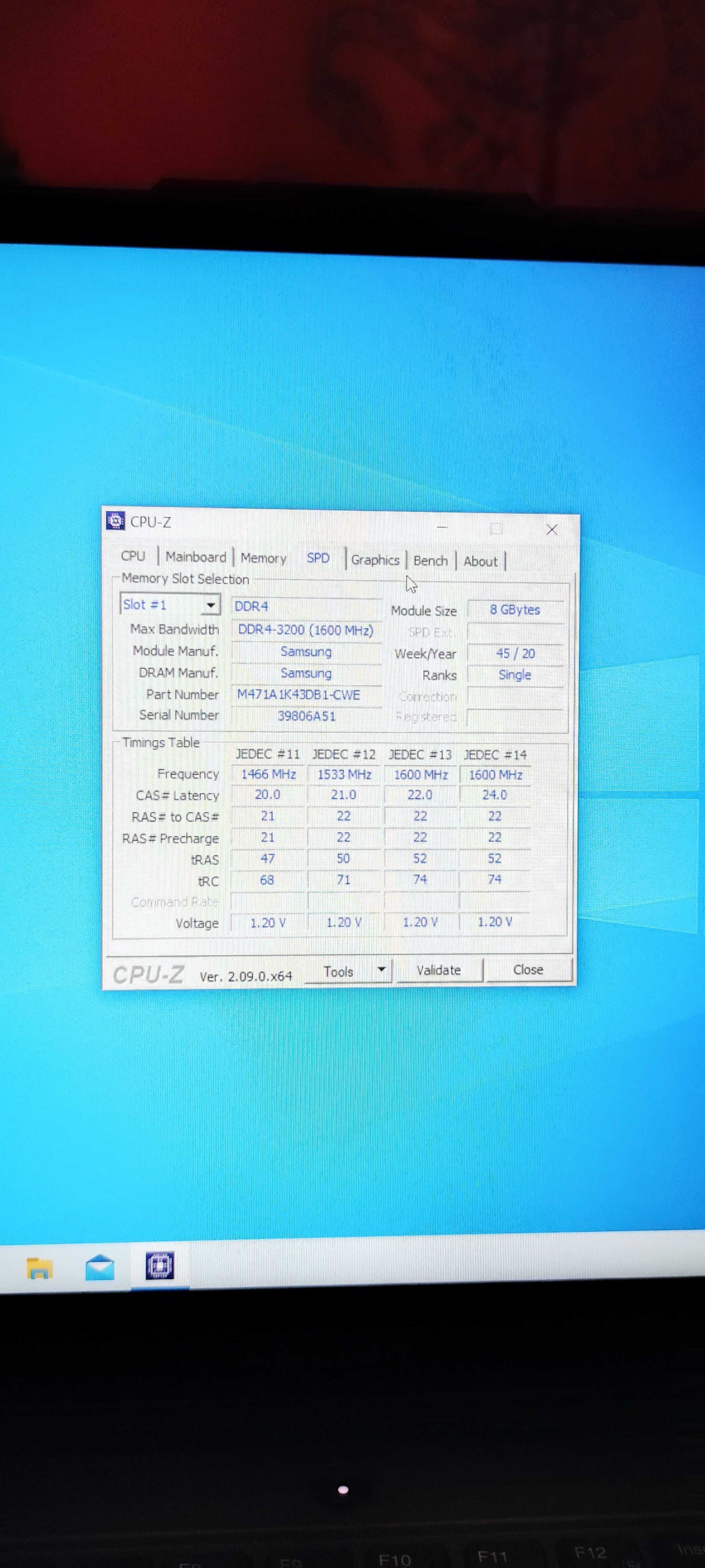Click the 24.0 CAS latency cell
This screenshot has width=705, height=1568.
tap(495, 795)
